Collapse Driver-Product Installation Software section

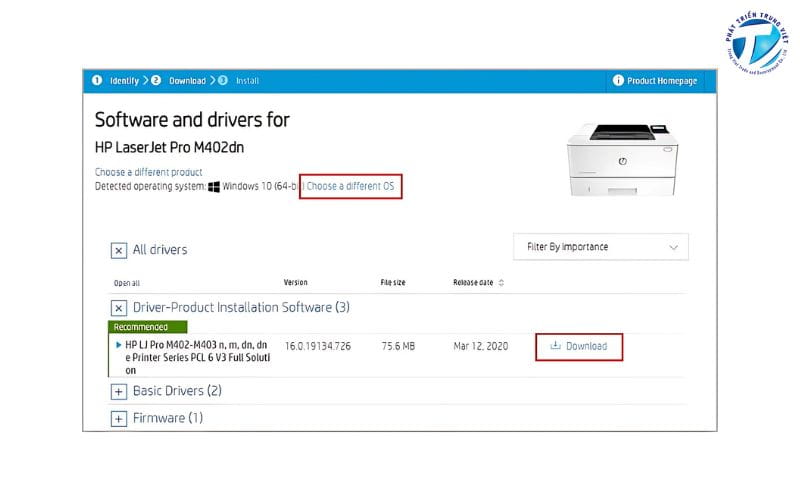point(118,308)
